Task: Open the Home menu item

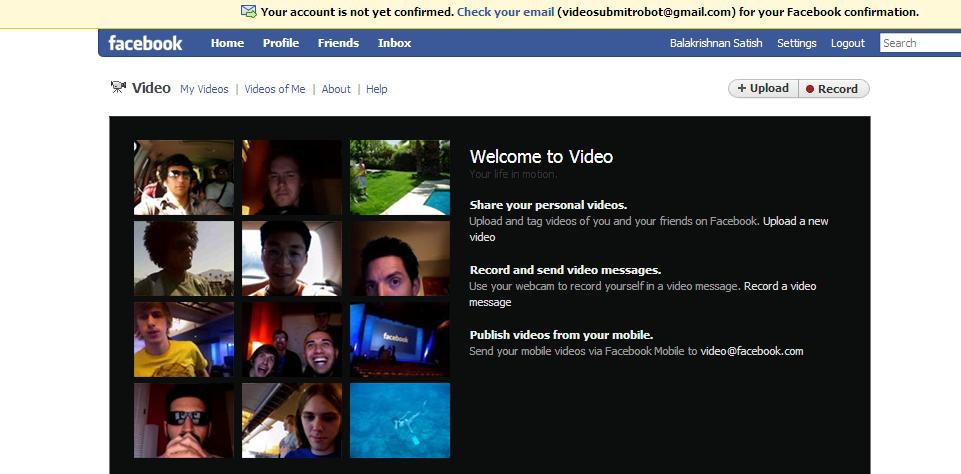Action: (227, 43)
